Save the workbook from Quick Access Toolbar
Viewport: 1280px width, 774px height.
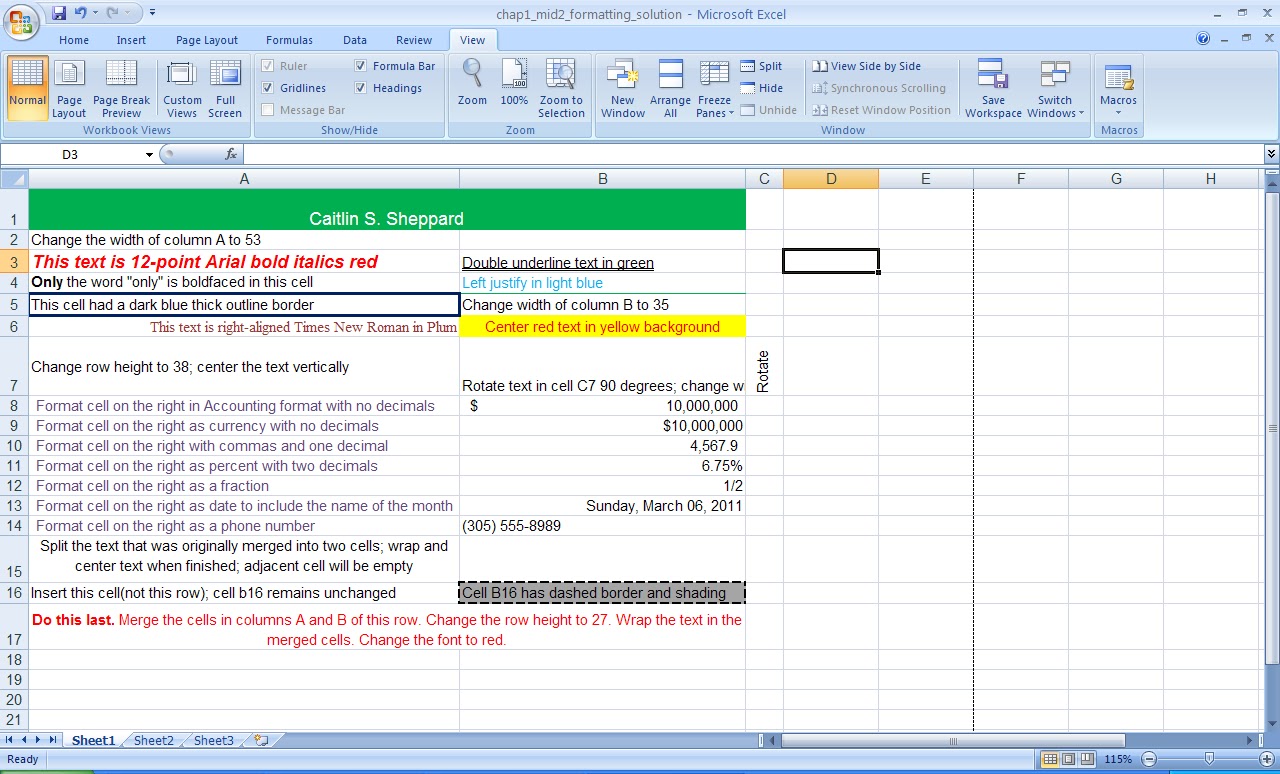[x=59, y=13]
